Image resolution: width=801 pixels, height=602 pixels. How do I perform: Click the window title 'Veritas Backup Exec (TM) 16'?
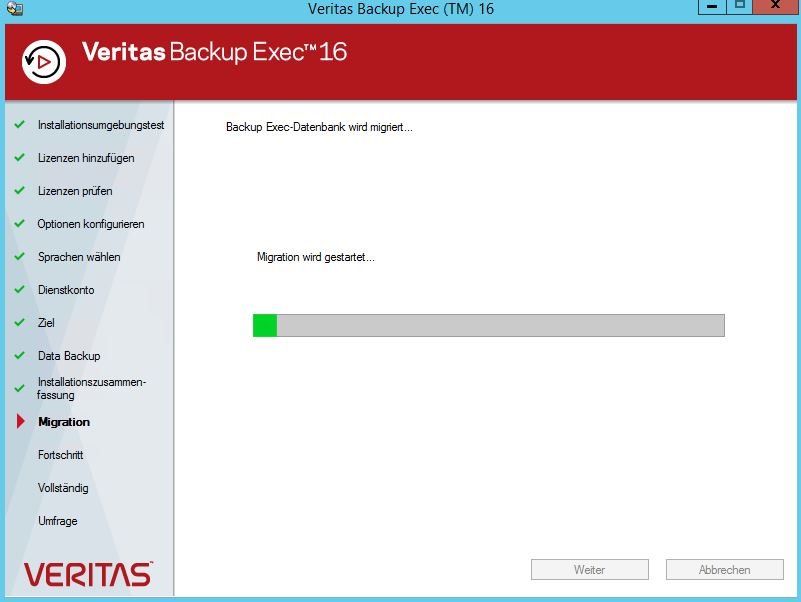[401, 9]
